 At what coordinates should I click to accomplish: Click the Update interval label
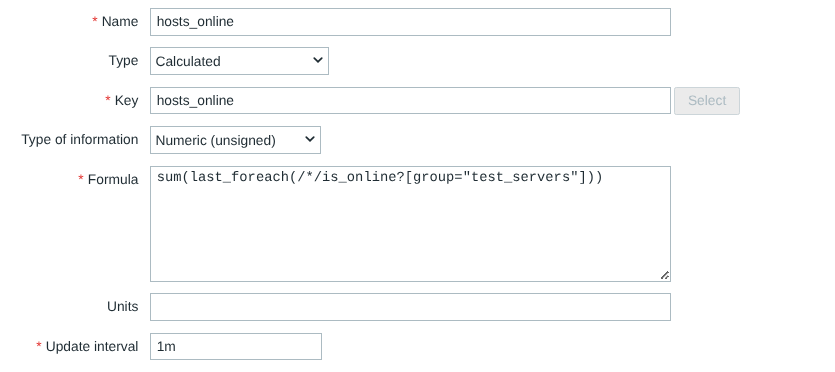coord(92,346)
